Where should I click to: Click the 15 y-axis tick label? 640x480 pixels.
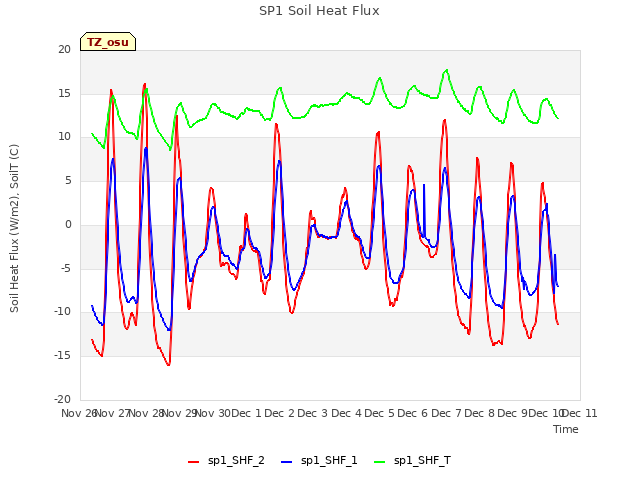click(x=64, y=93)
